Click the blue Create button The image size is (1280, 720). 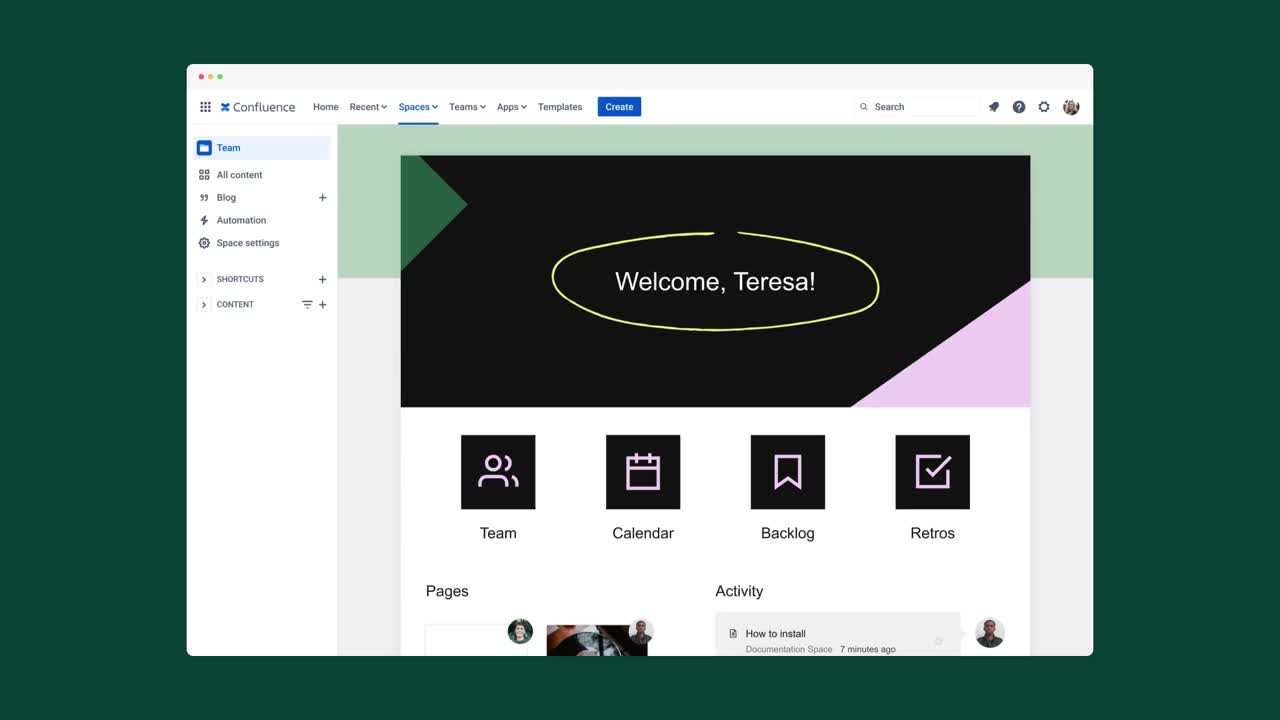(619, 106)
